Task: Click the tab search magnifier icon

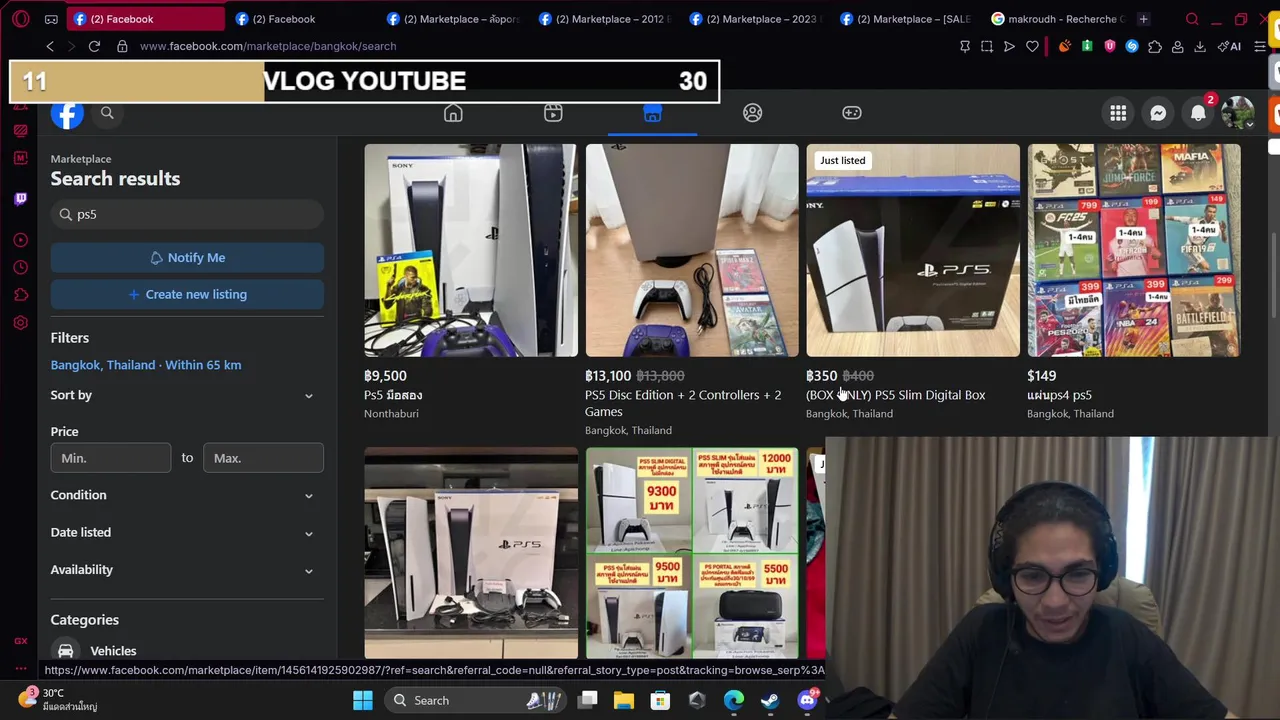Action: coord(1192,19)
